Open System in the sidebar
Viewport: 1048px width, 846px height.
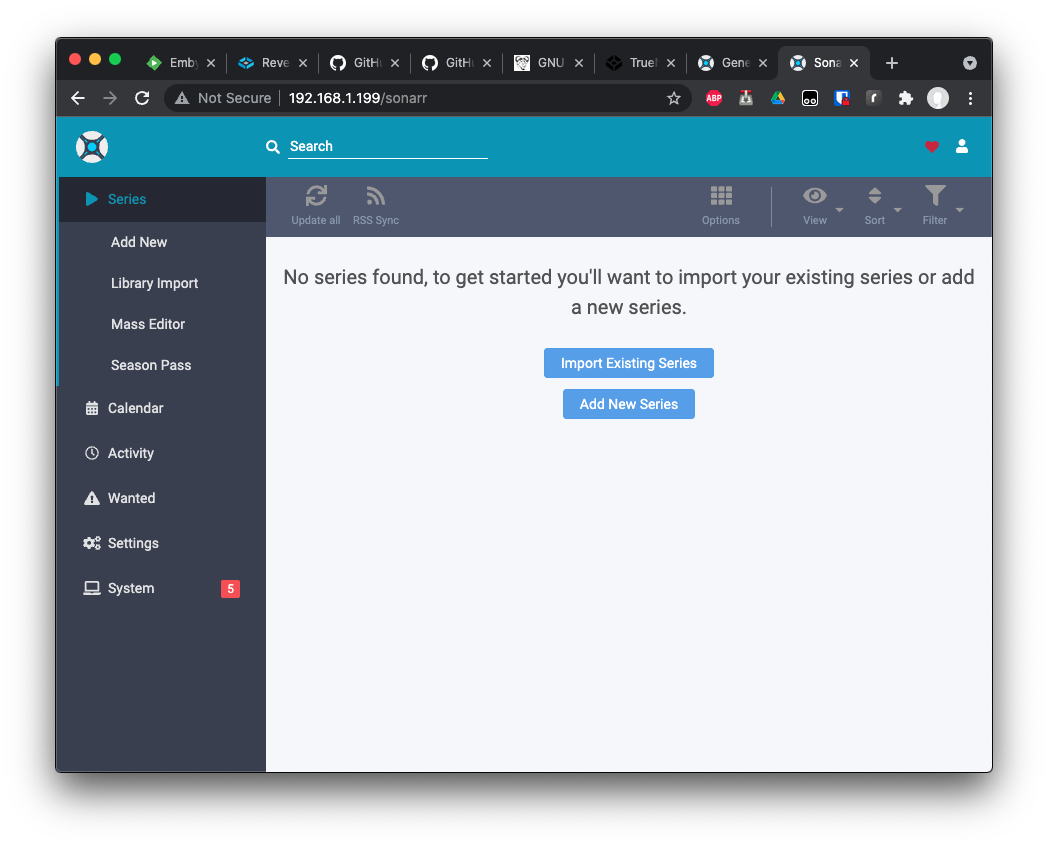[162, 588]
